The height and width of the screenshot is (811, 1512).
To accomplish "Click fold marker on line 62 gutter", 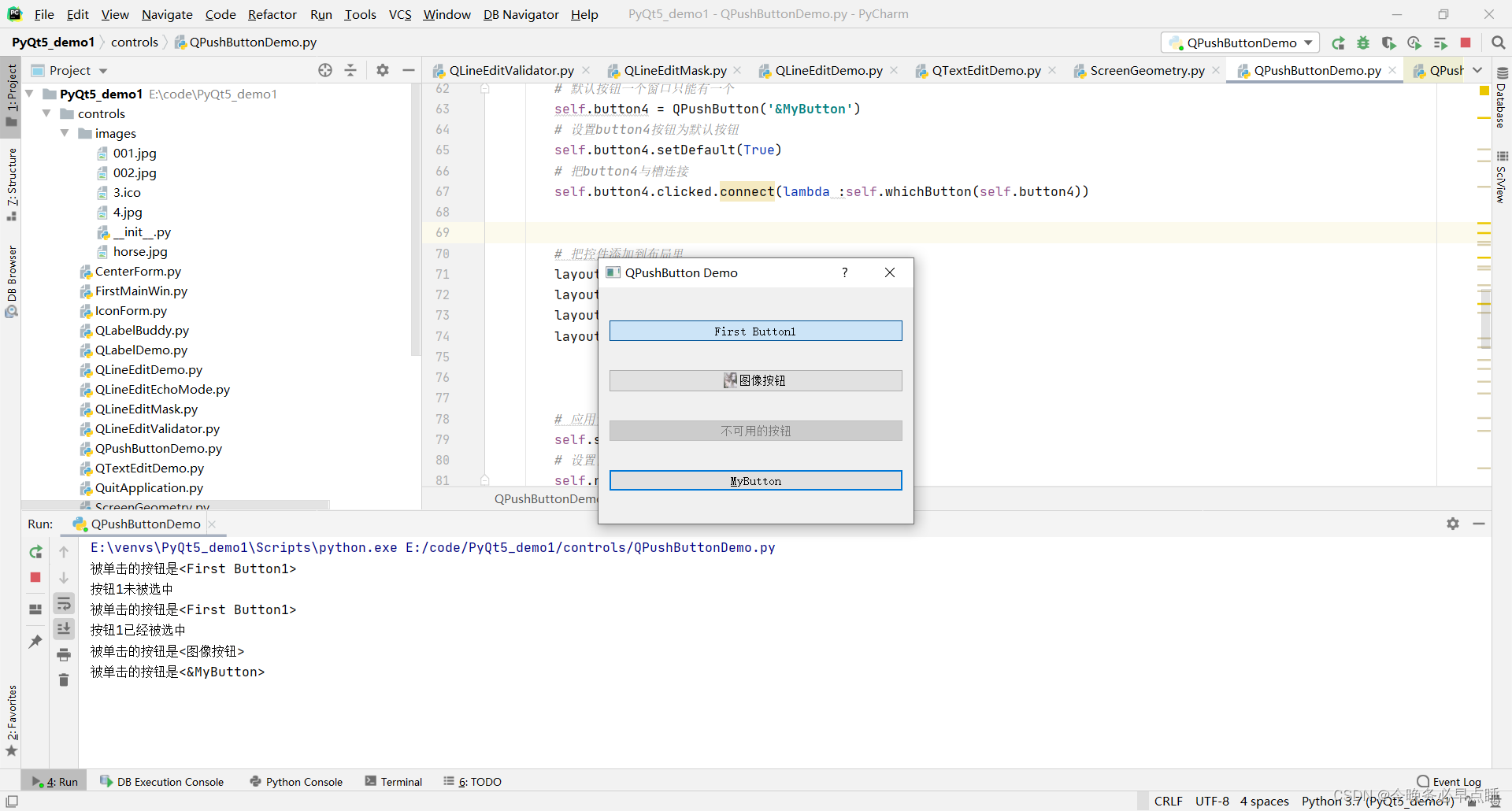I will 485,89.
